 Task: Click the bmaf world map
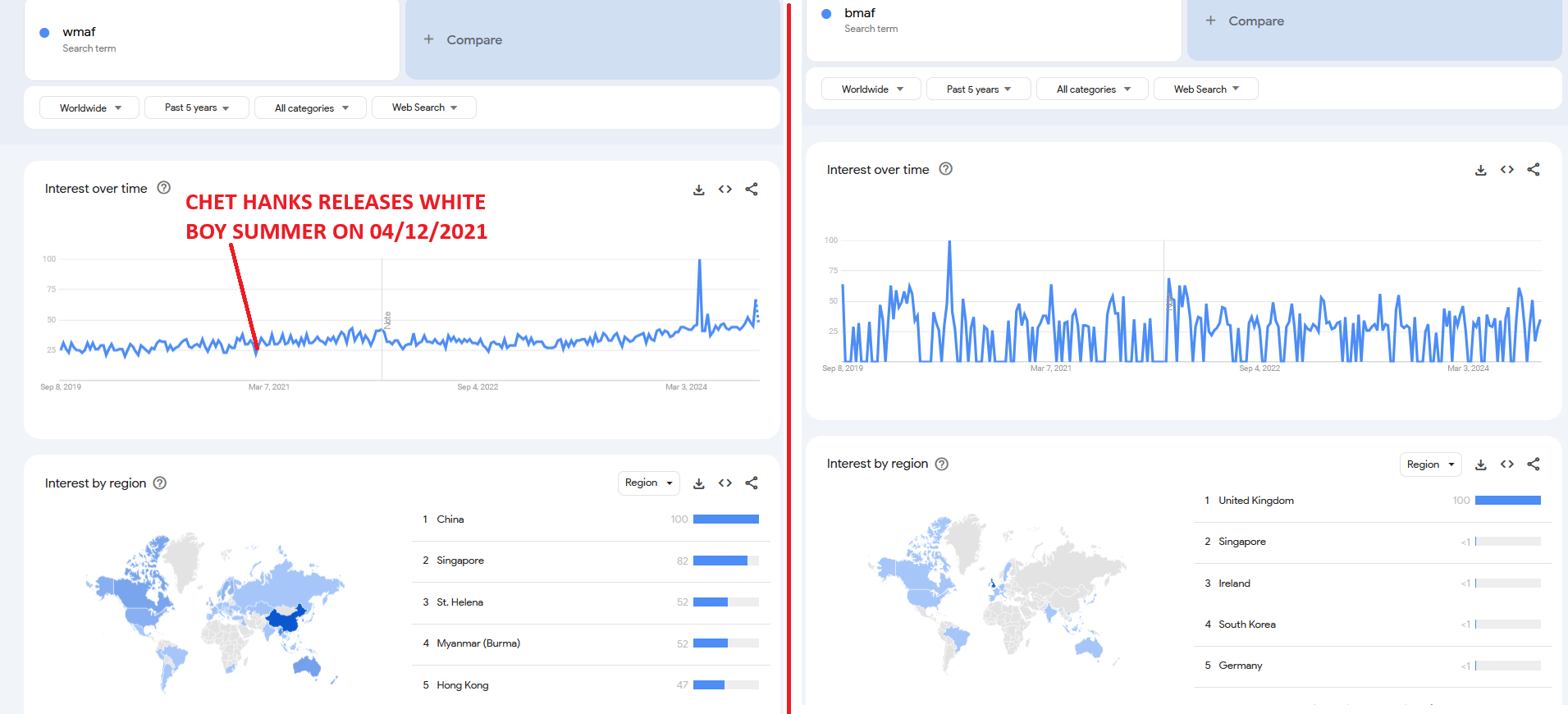click(997, 593)
